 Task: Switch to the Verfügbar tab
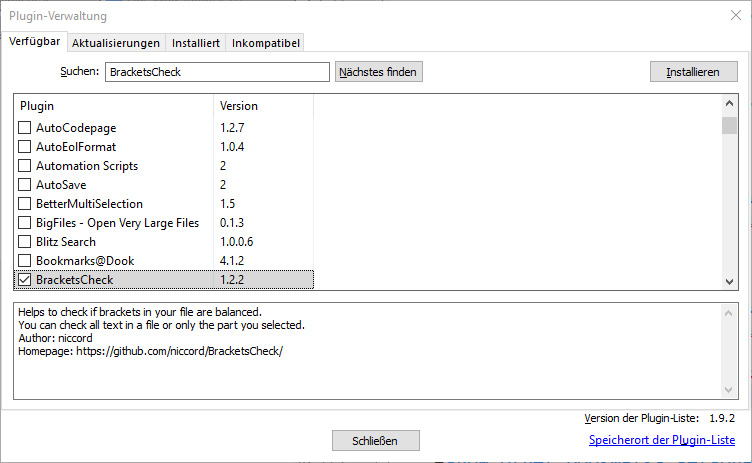(x=35, y=41)
